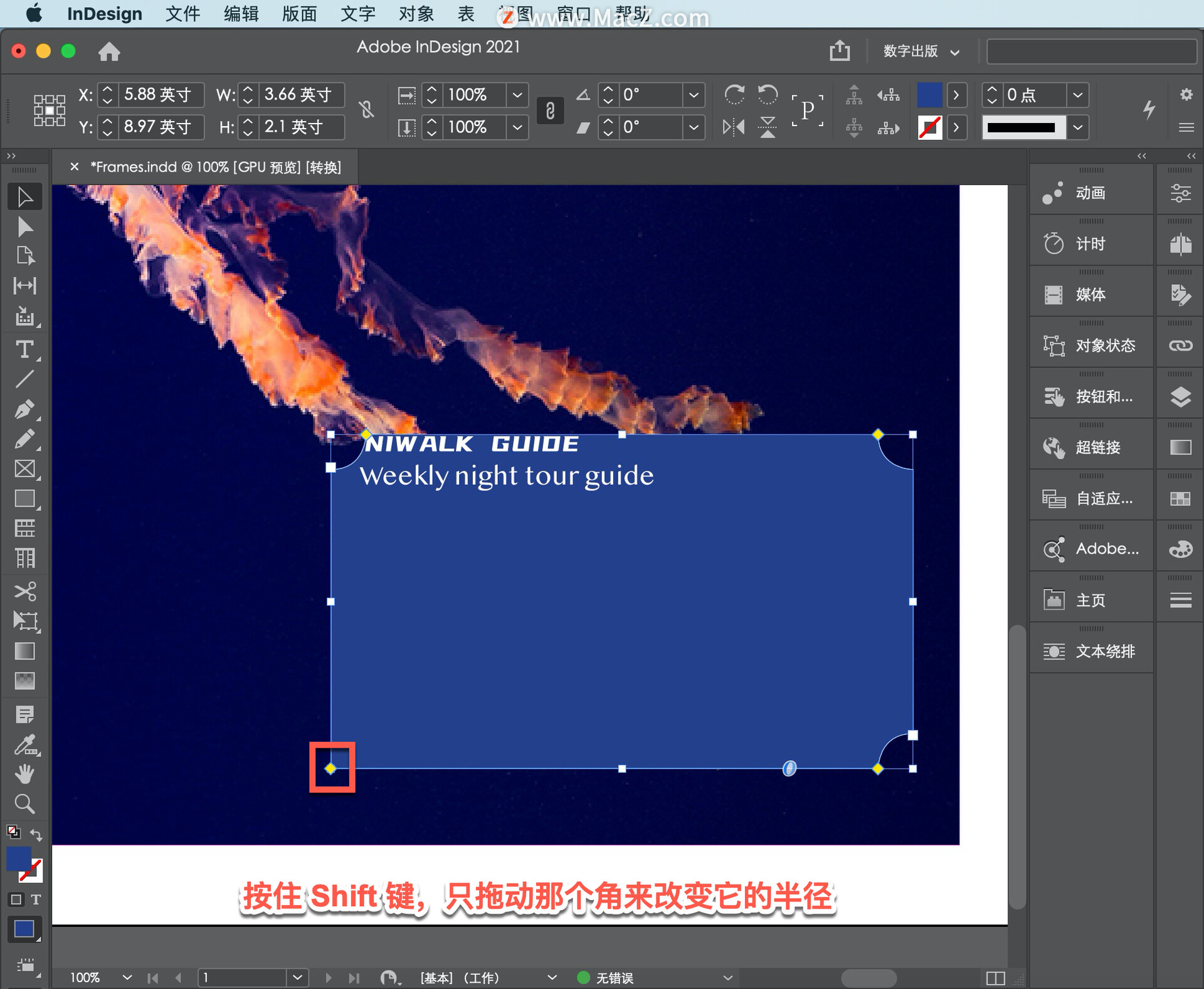Click the stroke none swatch in control bar

point(929,127)
